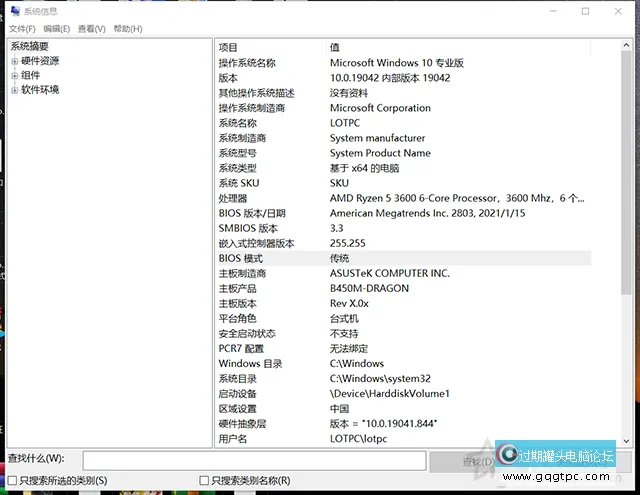640x495 pixels.
Task: Select the PCR7 配置 row
Action: pos(403,349)
